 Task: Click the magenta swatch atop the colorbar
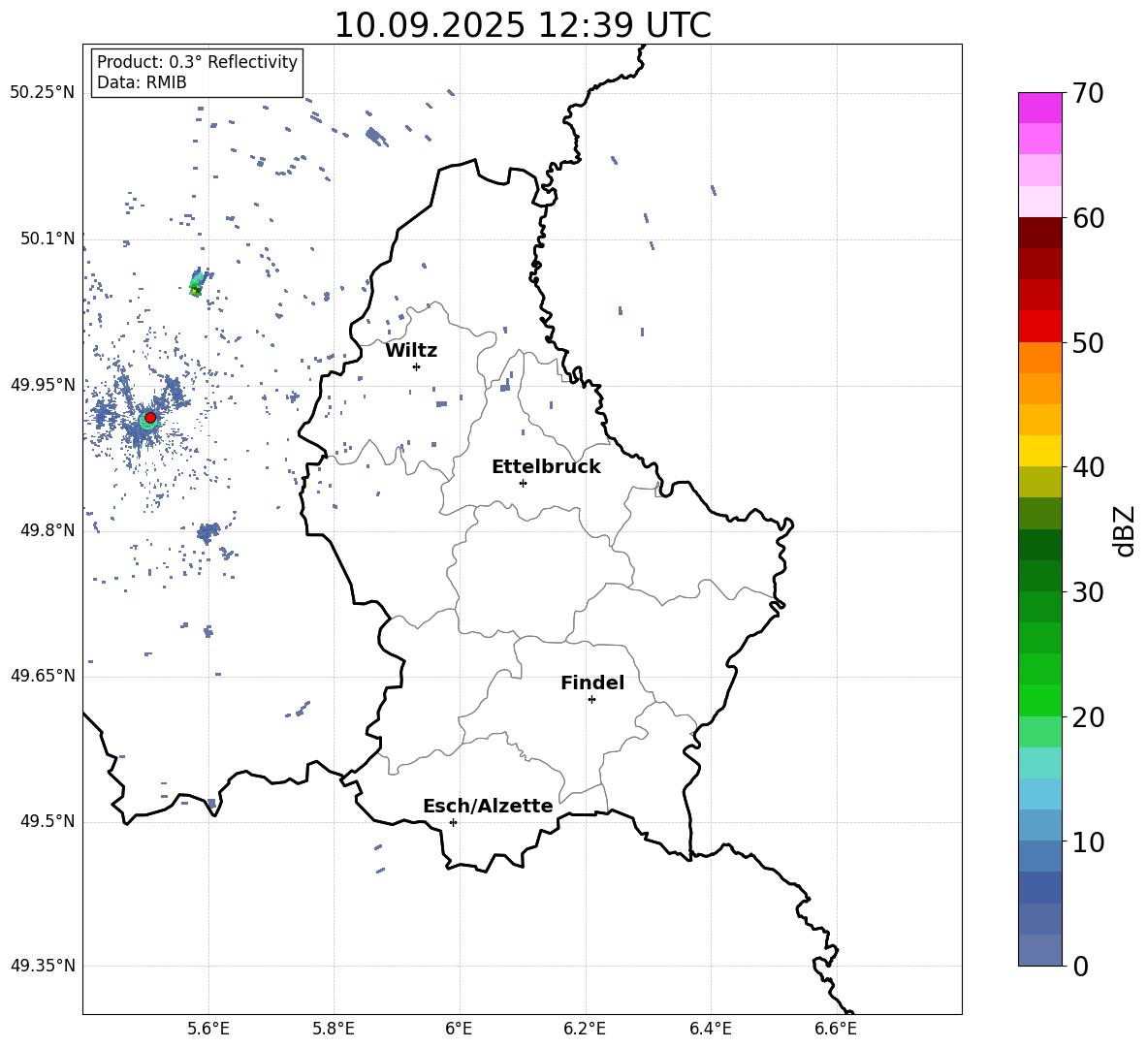(1040, 108)
